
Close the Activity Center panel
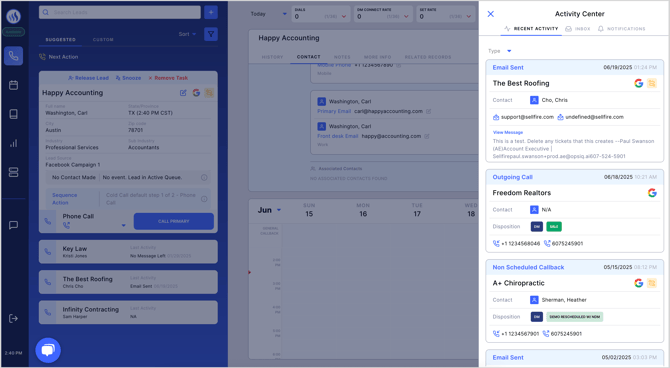point(491,14)
